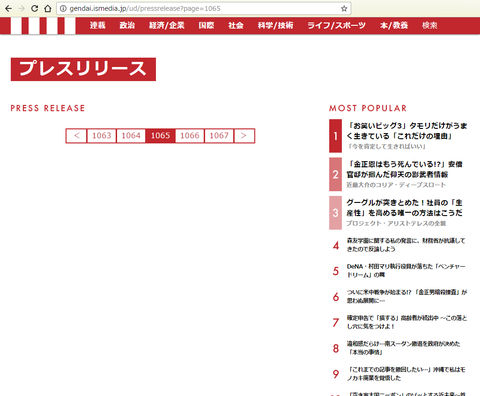Open the 社会 menu item
Viewport: 480px width, 396px height.
[x=236, y=25]
